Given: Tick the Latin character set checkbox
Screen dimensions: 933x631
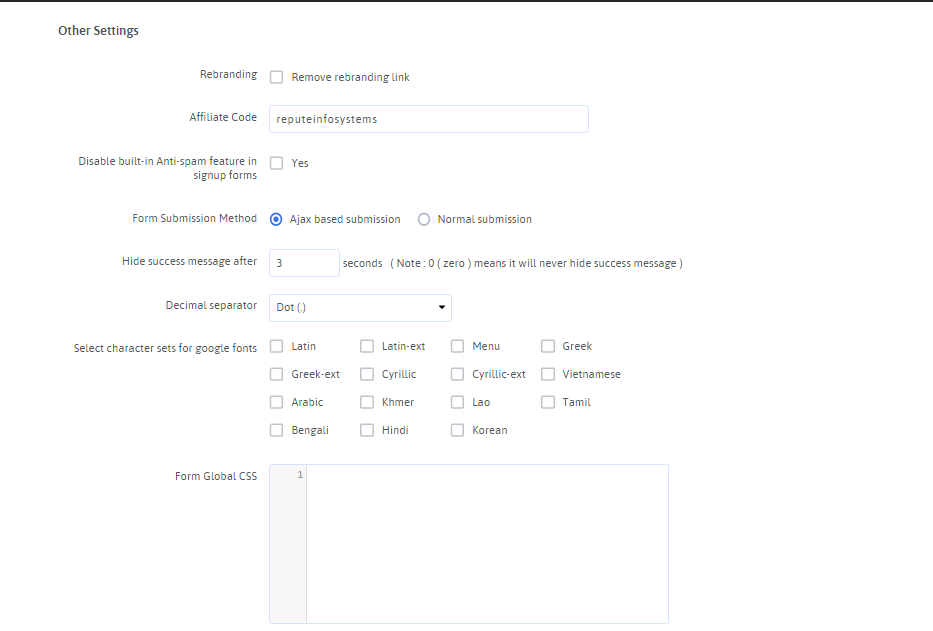Looking at the screenshot, I should (277, 346).
